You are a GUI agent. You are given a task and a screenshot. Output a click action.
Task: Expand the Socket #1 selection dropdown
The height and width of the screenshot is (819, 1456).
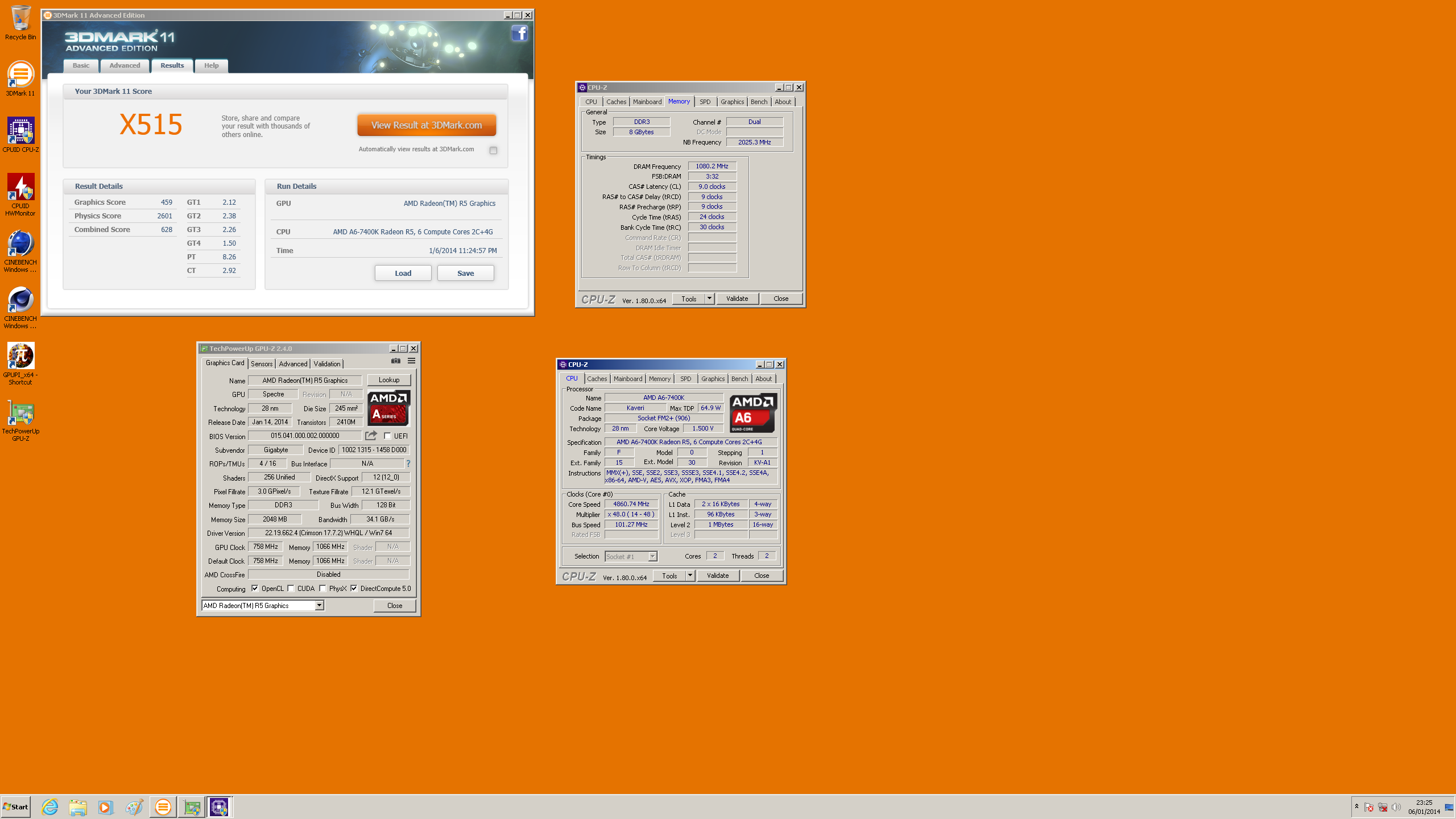(652, 556)
